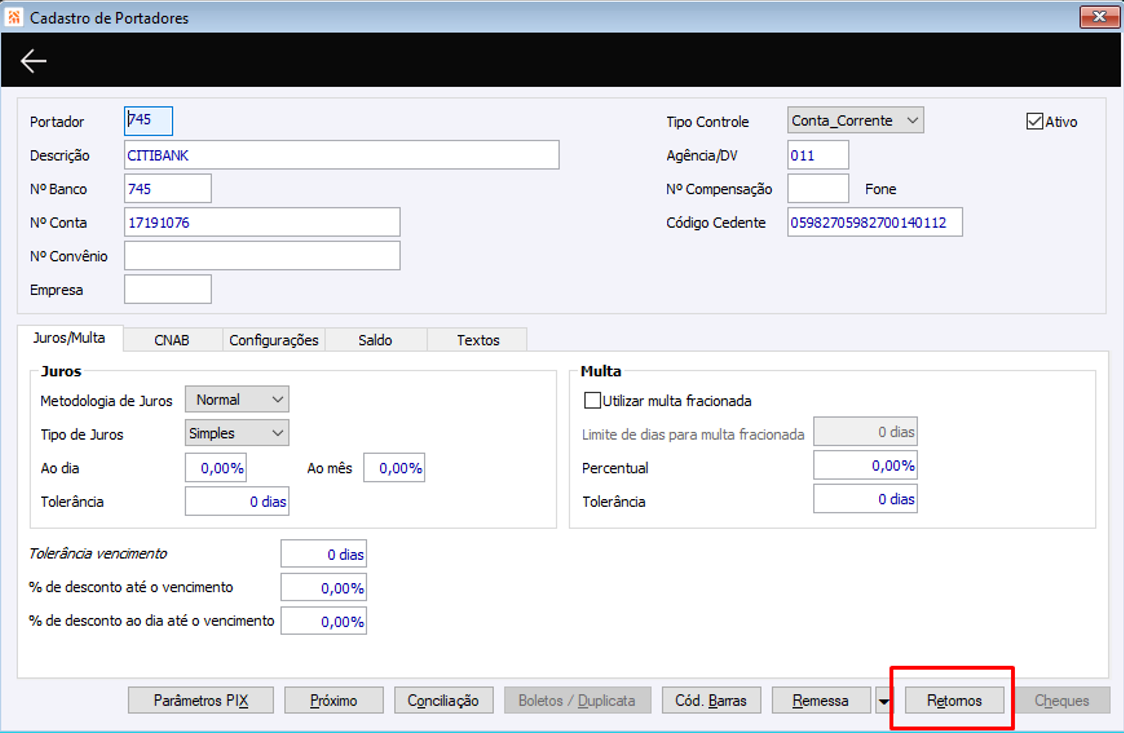
Task: Edit the Ao mês percentage field
Action: [x=394, y=468]
